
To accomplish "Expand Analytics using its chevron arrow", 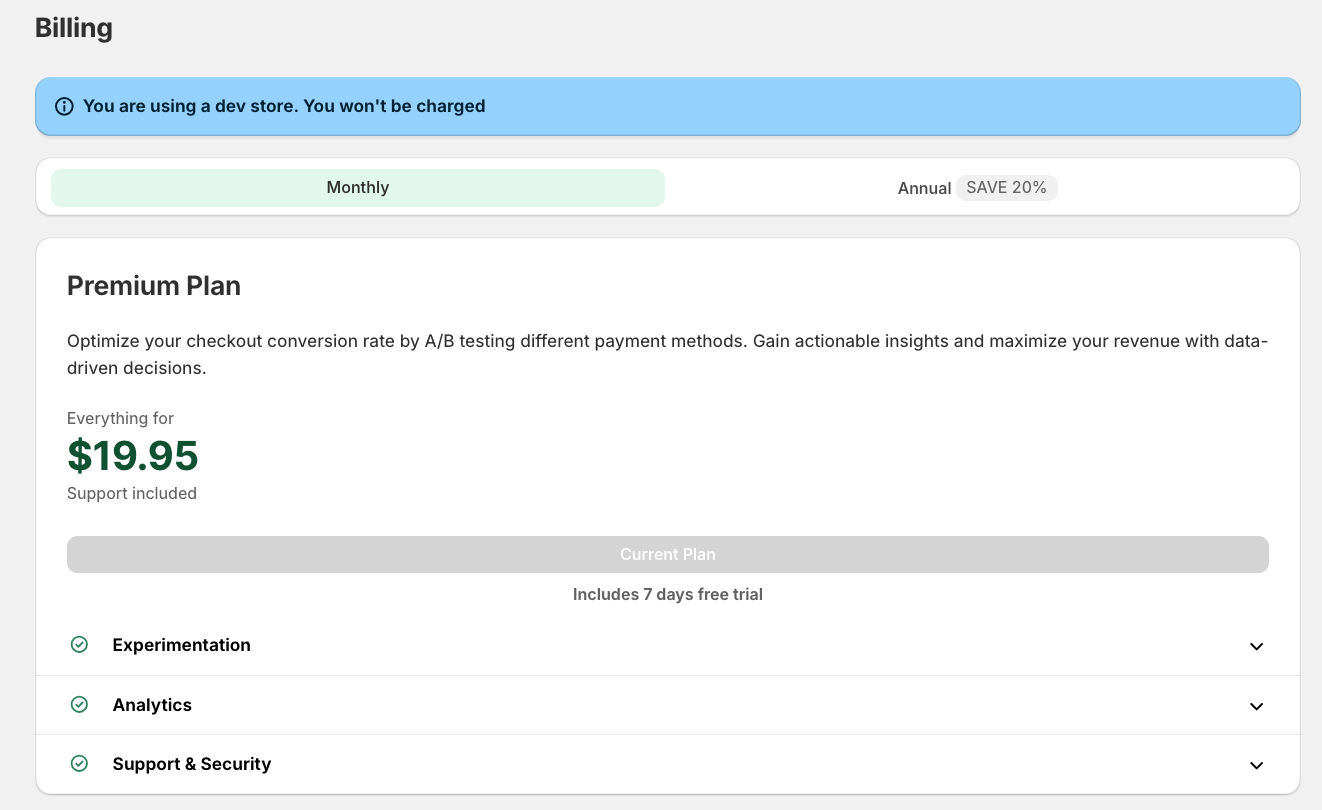I will [1257, 706].
